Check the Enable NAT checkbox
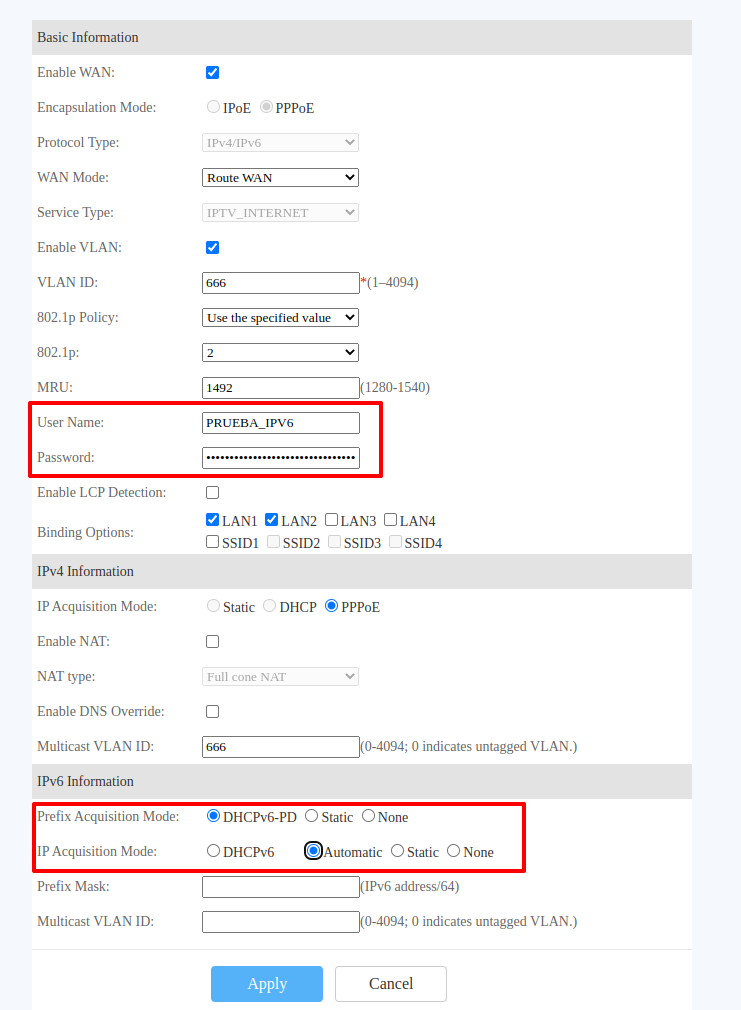This screenshot has height=1010, width=741. point(212,641)
